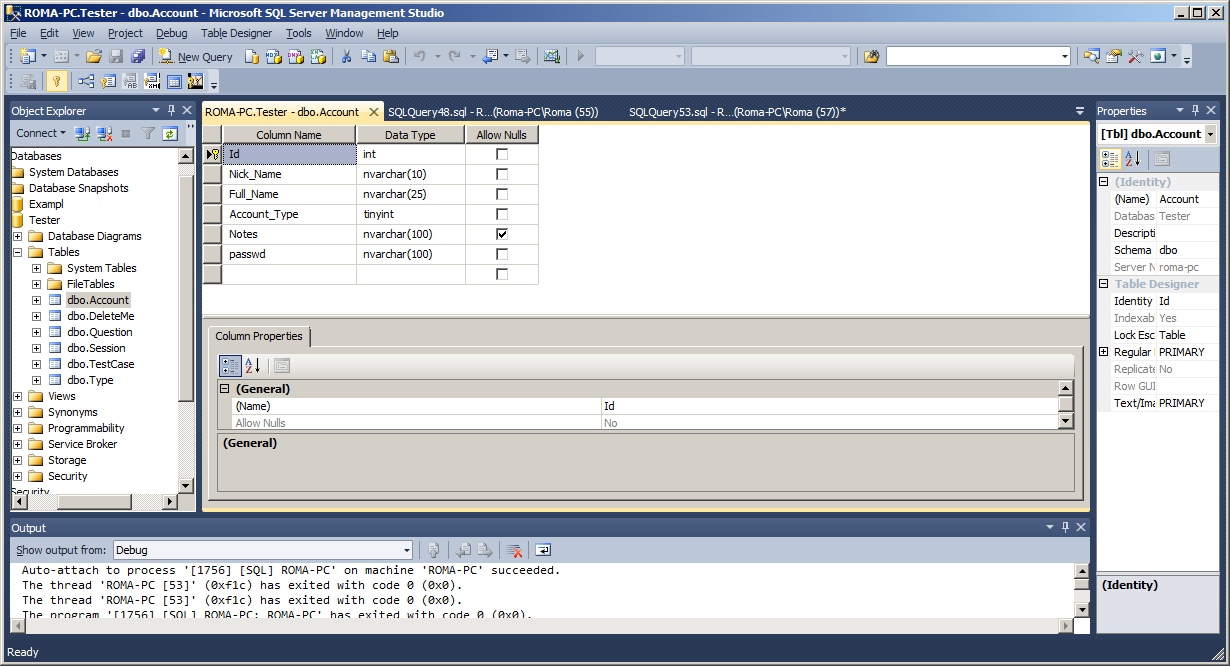The image size is (1230, 666).
Task: Click the (Name) value field showing Id
Action: (x=829, y=406)
